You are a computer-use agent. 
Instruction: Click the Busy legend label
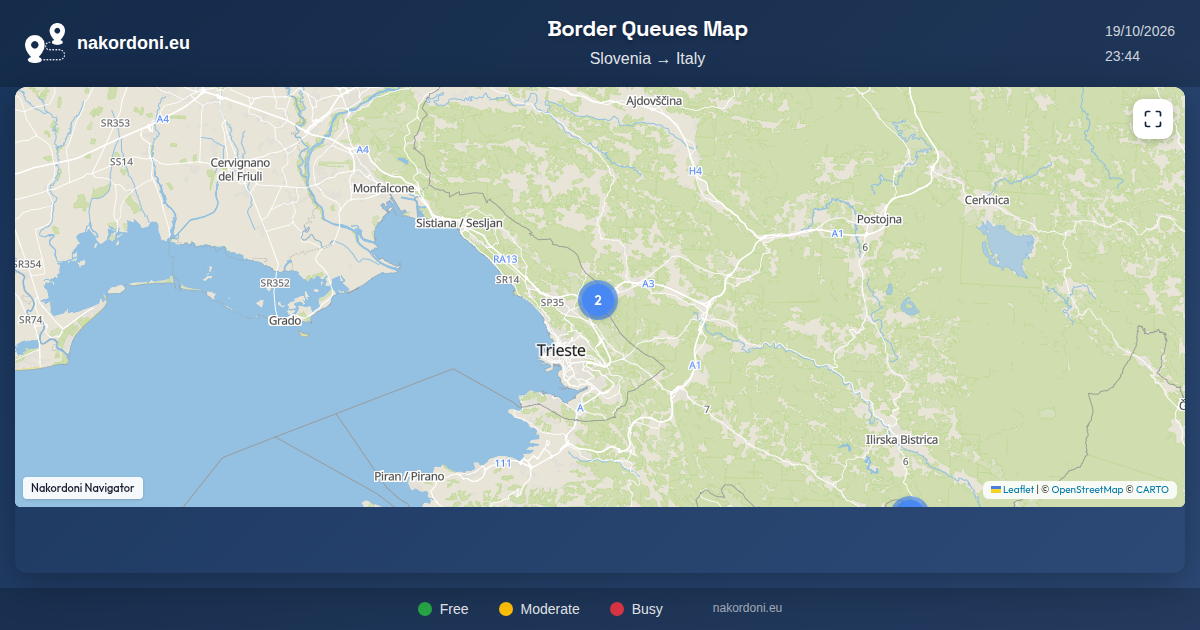pyautogui.click(x=647, y=609)
